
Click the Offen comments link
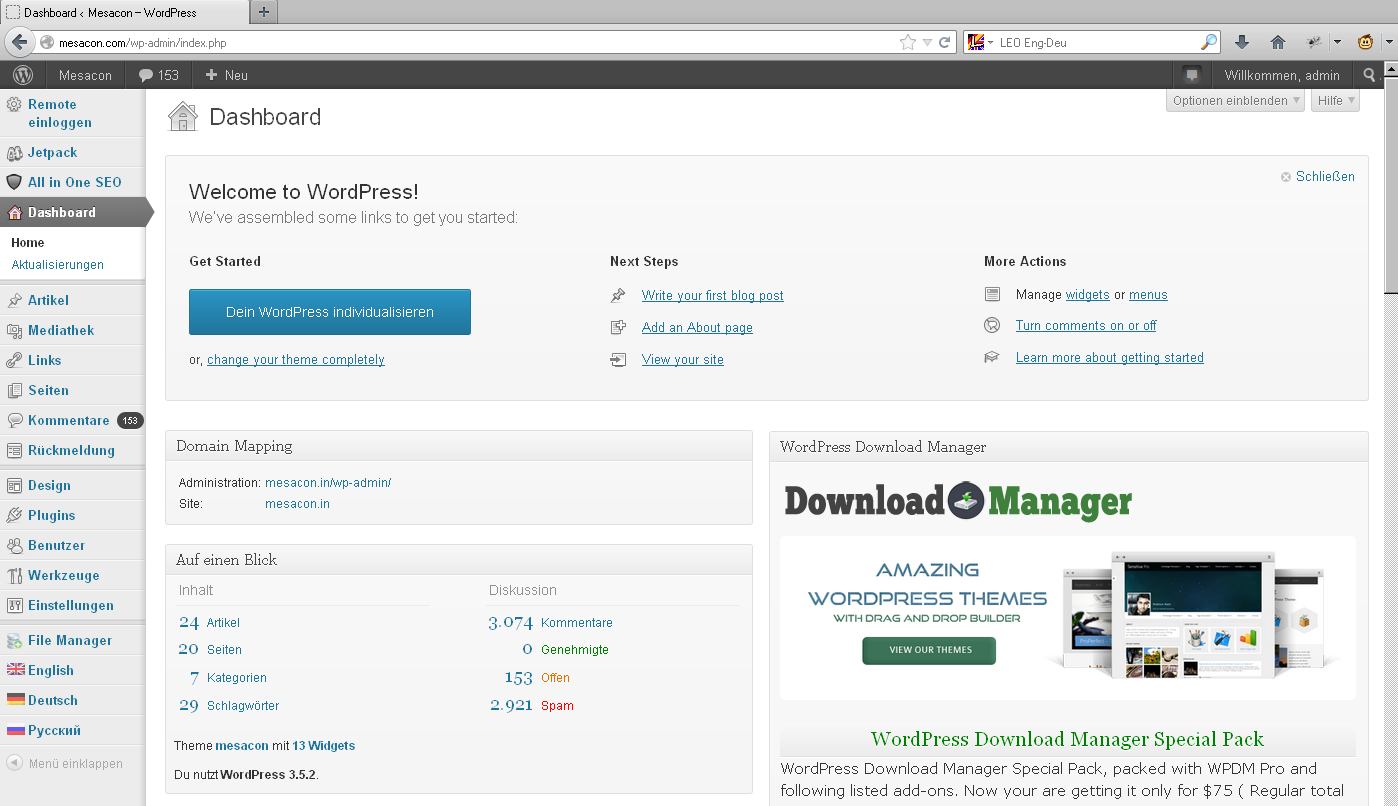(555, 678)
